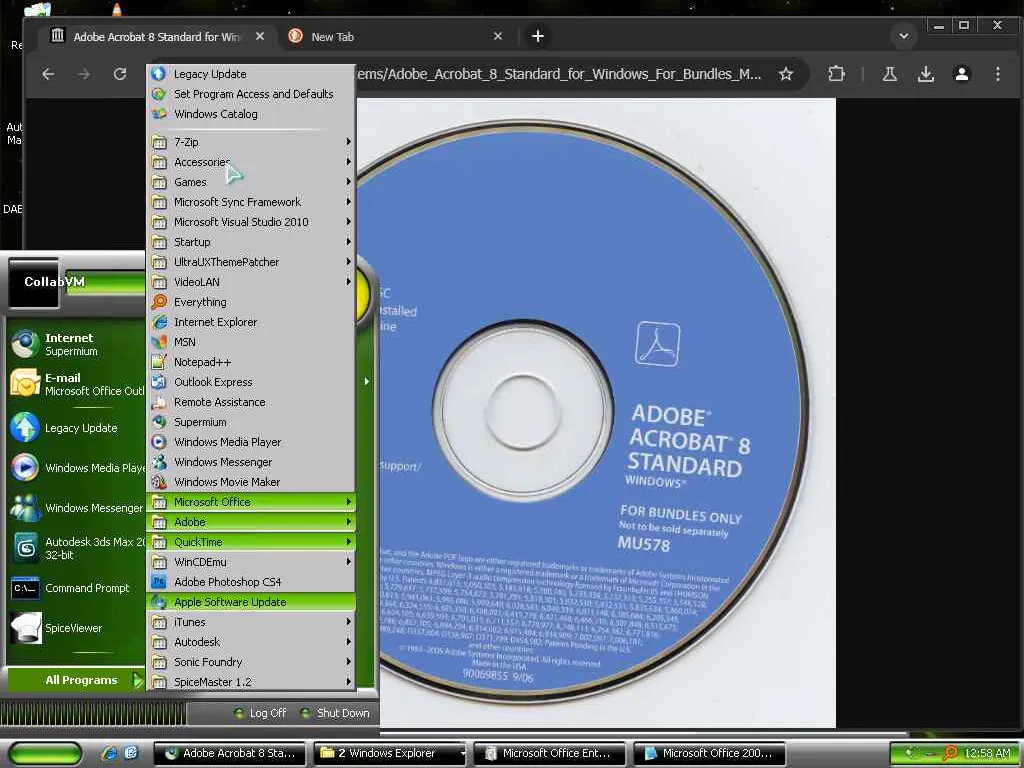
Task: Switch to Adobe Acrobat 8 taskbar button
Action: 229,754
